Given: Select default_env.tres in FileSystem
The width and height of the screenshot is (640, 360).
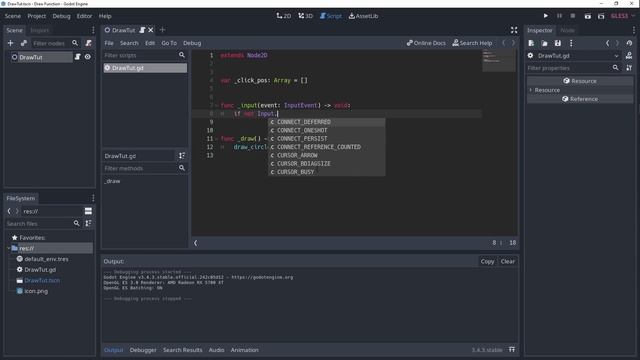Looking at the screenshot, I should click(x=46, y=259).
